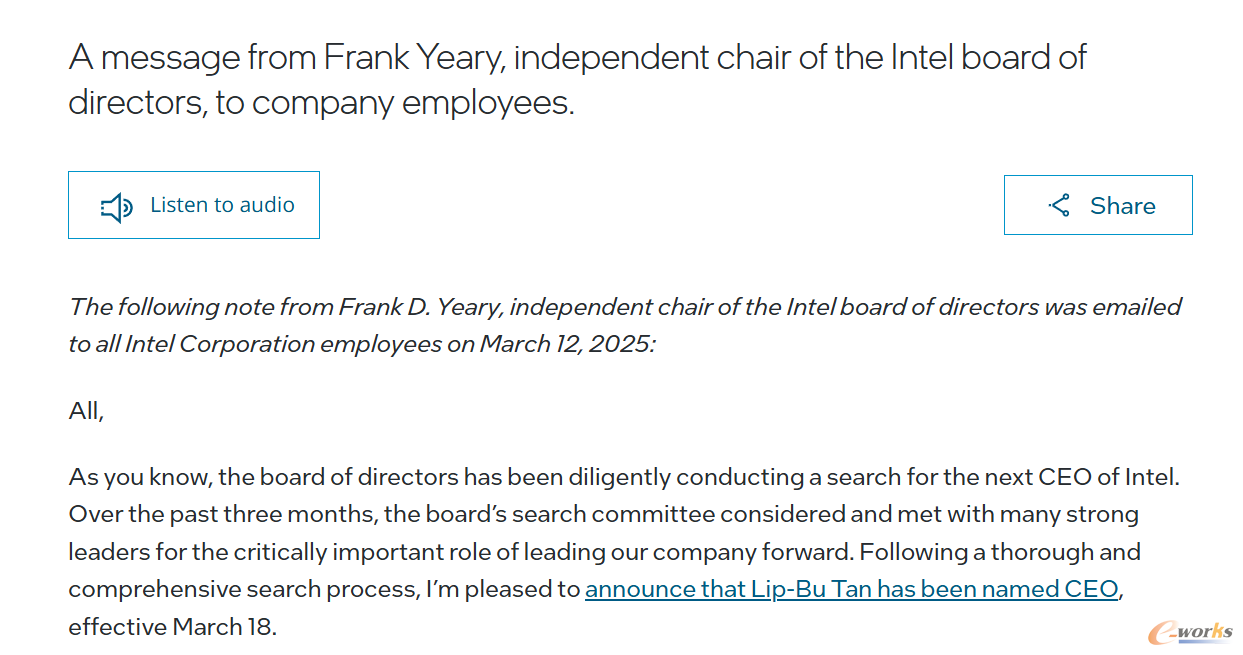Click the phrase 'As you know'
This screenshot has width=1243, height=655.
click(139, 477)
